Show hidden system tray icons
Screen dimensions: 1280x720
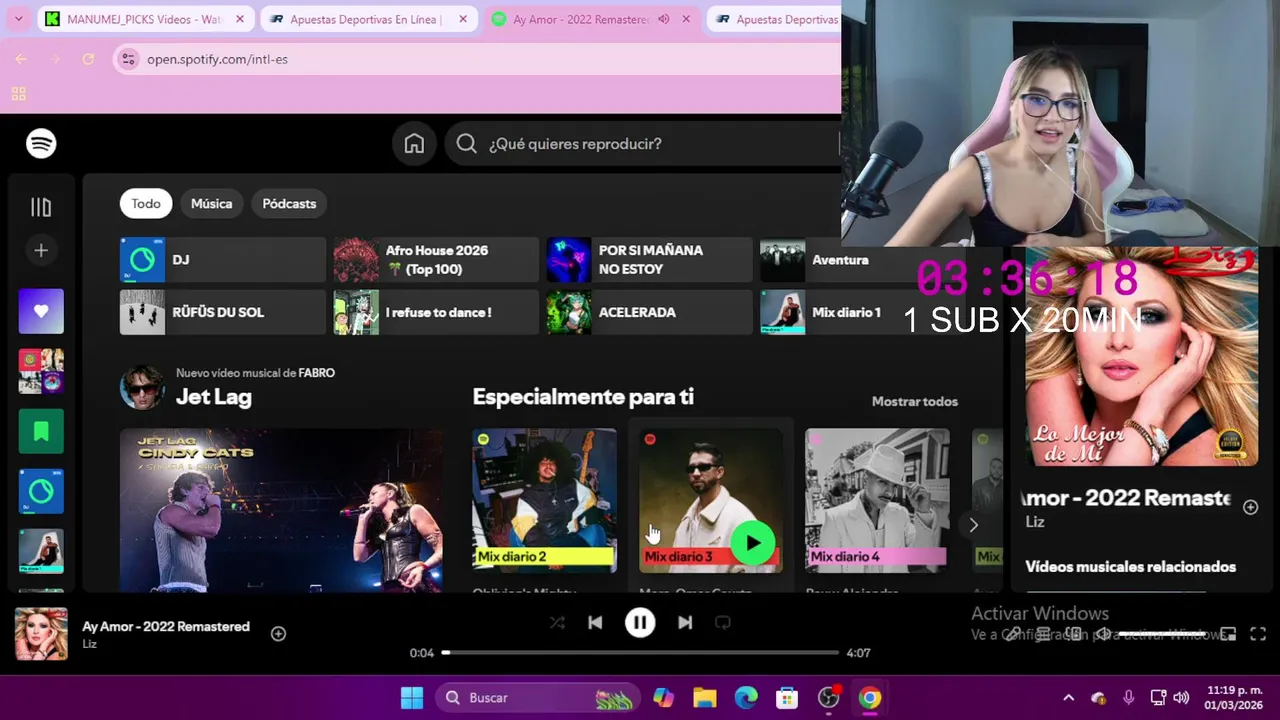pyautogui.click(x=1068, y=698)
